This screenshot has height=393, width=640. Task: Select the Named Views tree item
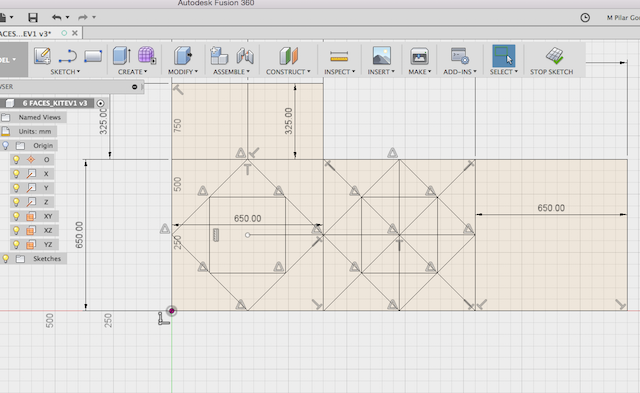(40, 118)
